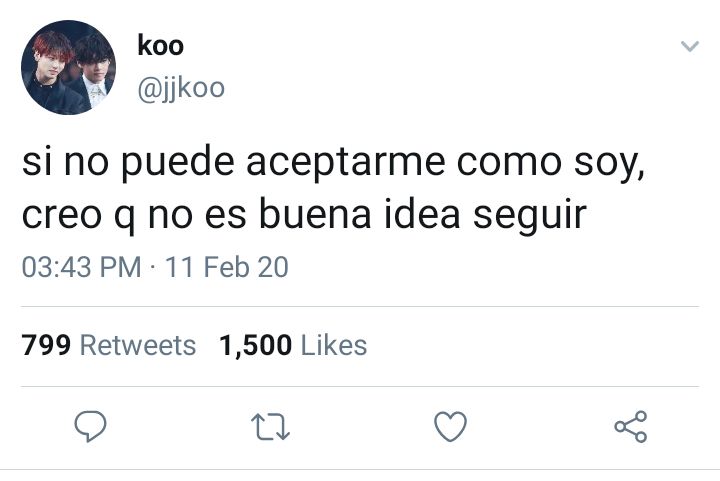Click the word 'aceptarme' in the tweet

pos(346,164)
